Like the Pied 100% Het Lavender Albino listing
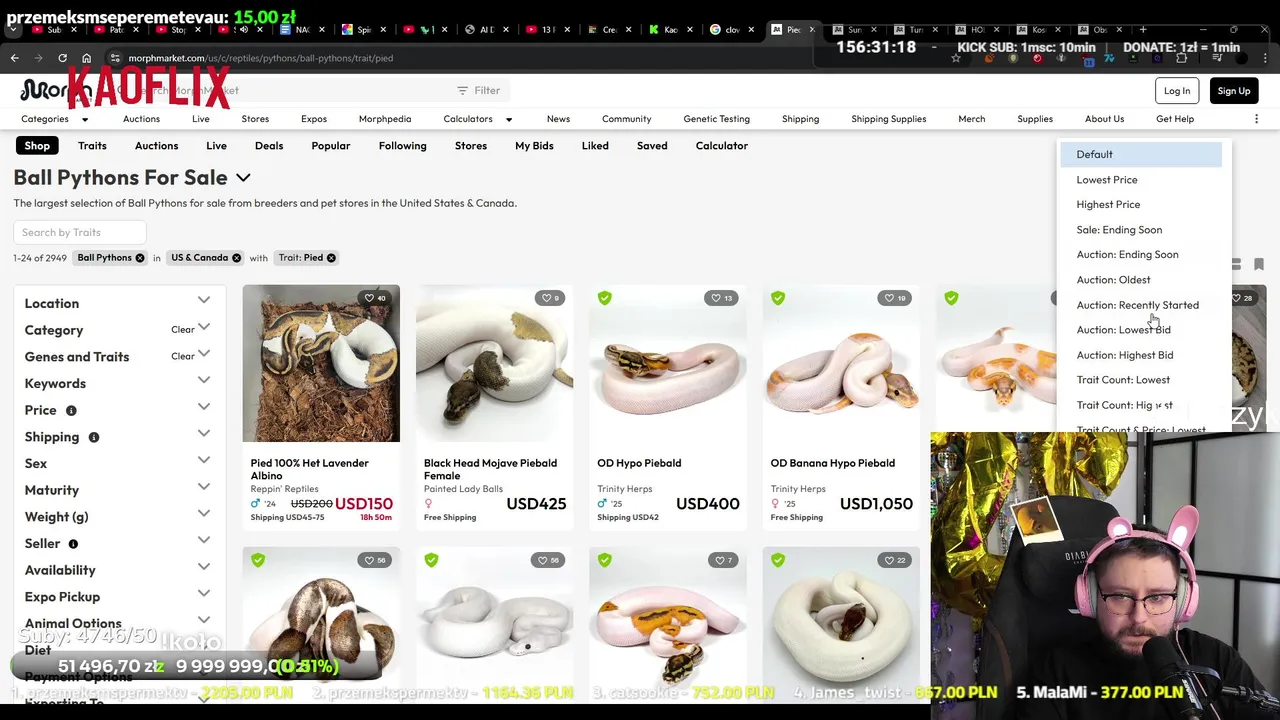 [x=369, y=298]
